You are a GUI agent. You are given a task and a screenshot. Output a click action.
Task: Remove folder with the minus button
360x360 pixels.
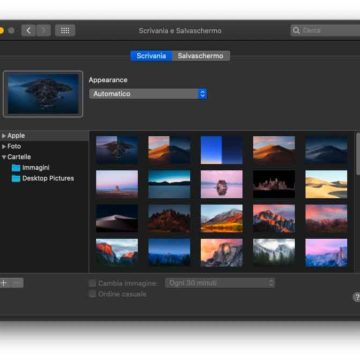[17, 283]
